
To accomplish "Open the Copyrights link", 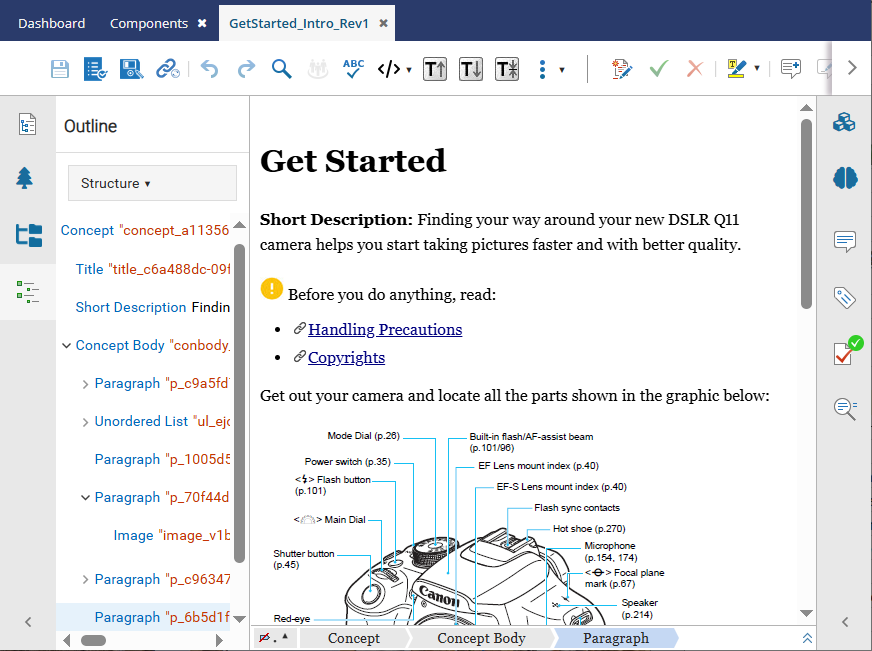I will pos(346,357).
